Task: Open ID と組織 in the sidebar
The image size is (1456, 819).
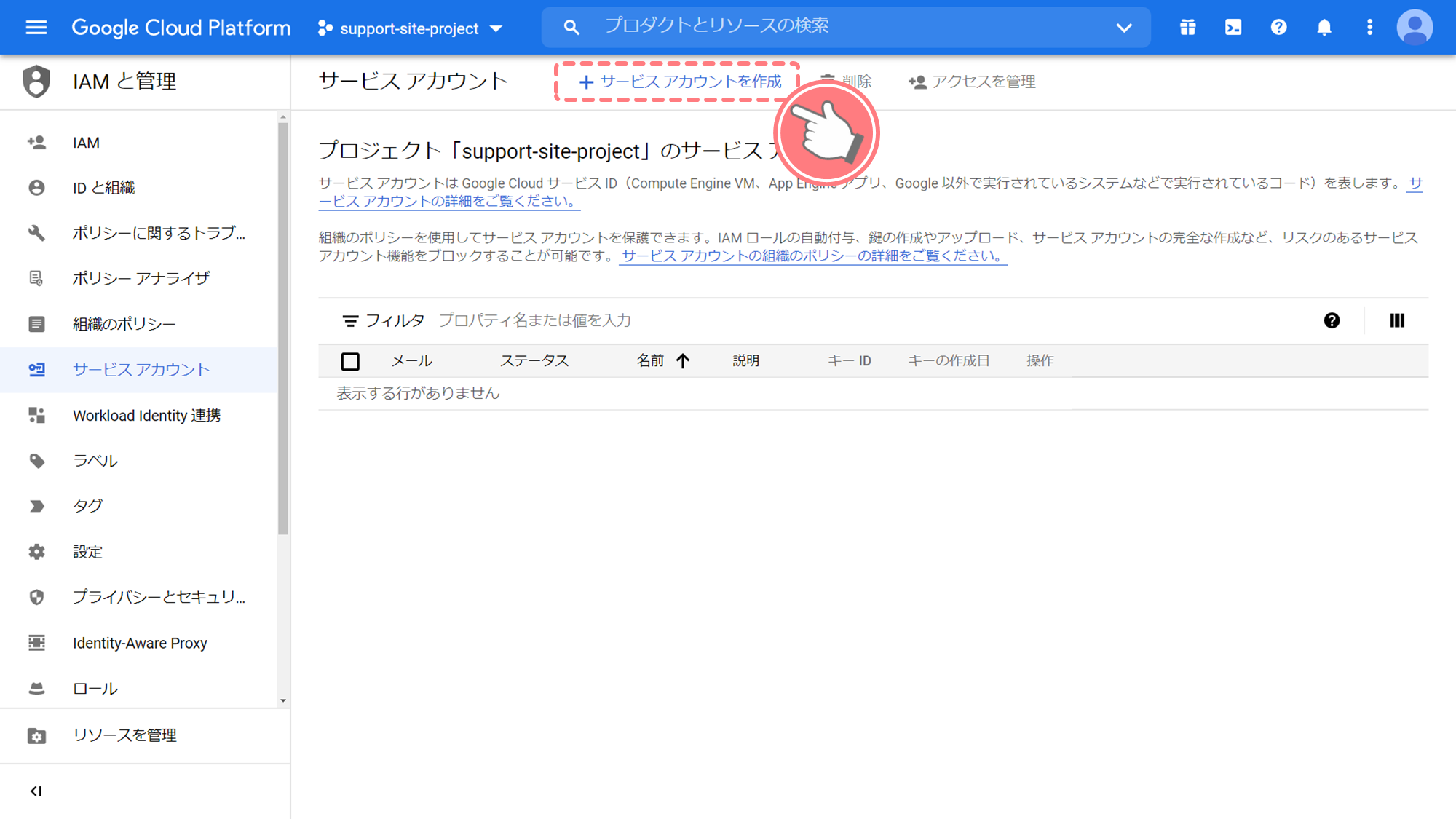Action: click(138, 188)
